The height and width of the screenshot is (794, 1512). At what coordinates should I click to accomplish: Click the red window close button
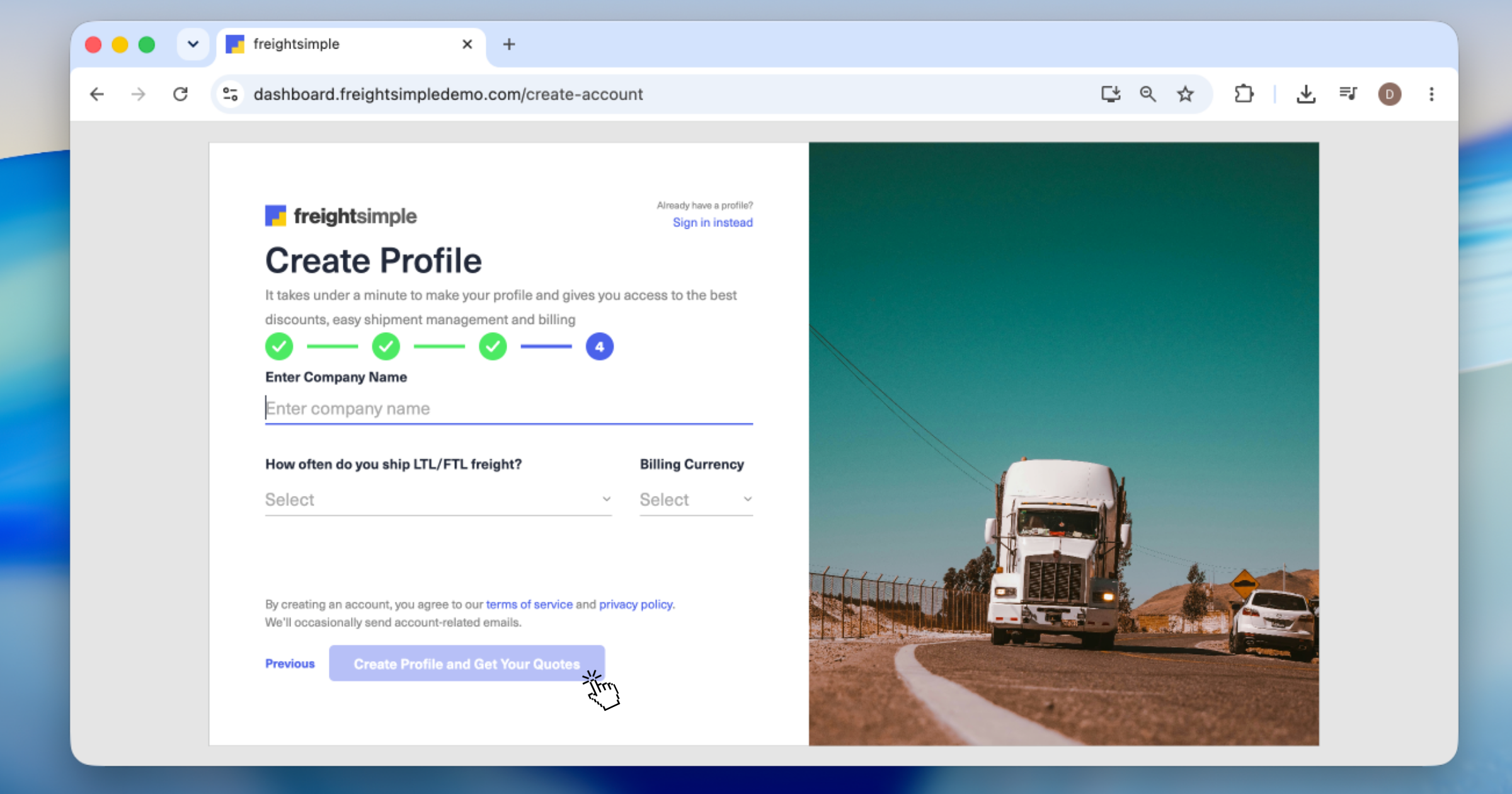click(93, 45)
